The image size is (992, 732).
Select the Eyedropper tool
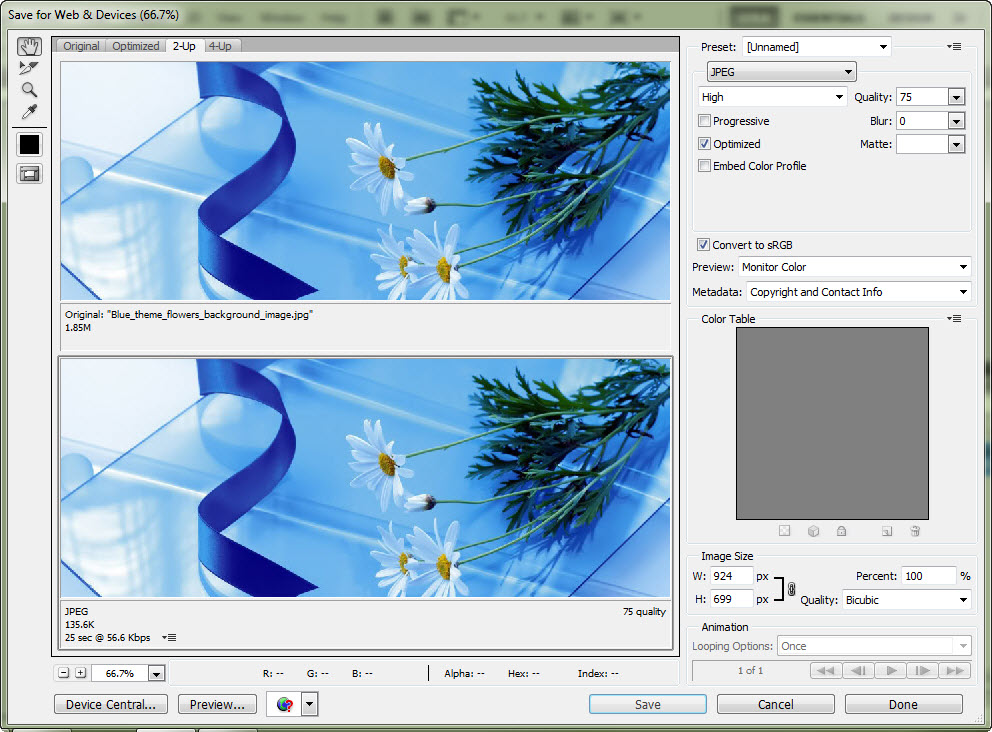point(29,112)
